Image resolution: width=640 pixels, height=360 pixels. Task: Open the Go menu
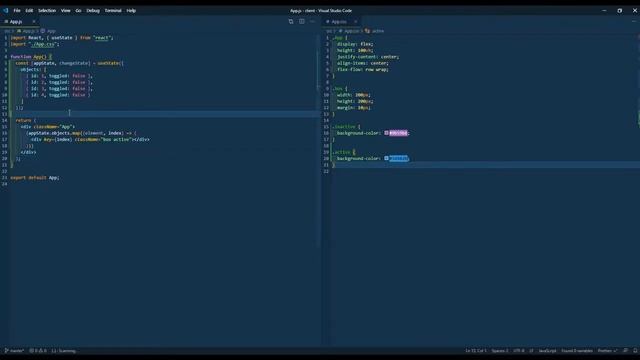tap(78, 11)
